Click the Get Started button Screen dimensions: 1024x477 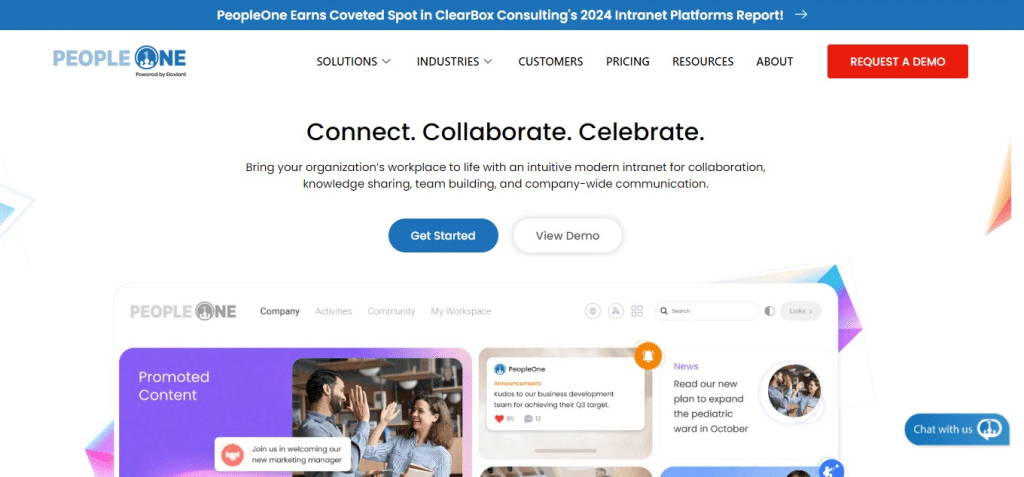point(443,235)
